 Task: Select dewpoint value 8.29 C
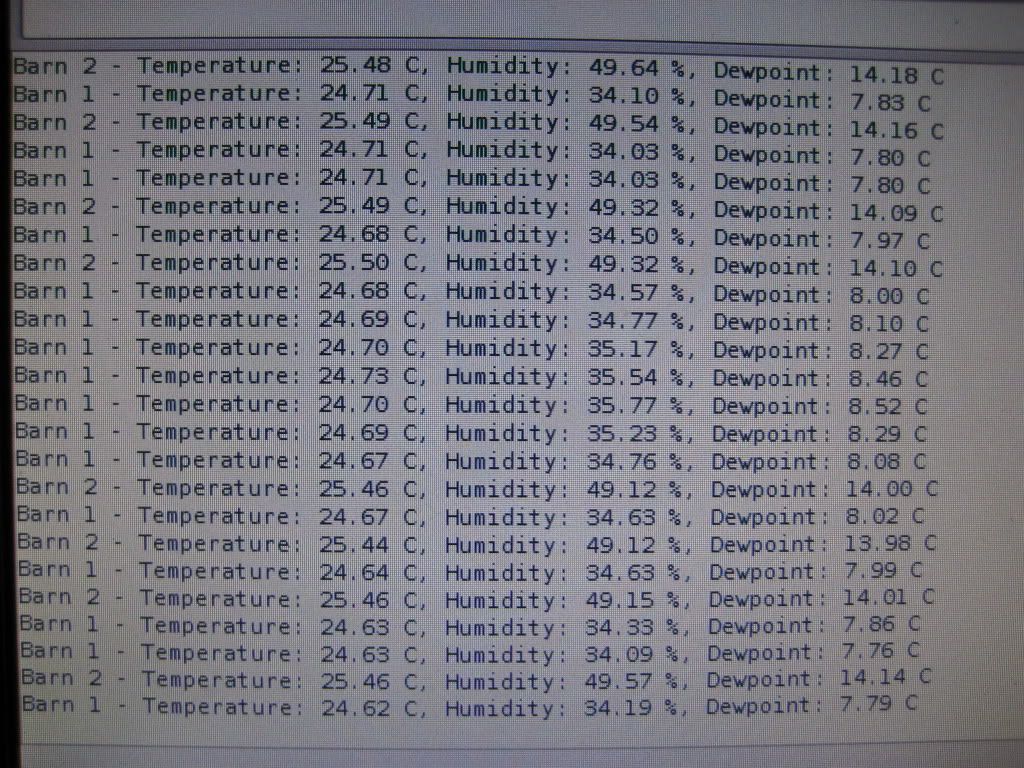(x=887, y=434)
